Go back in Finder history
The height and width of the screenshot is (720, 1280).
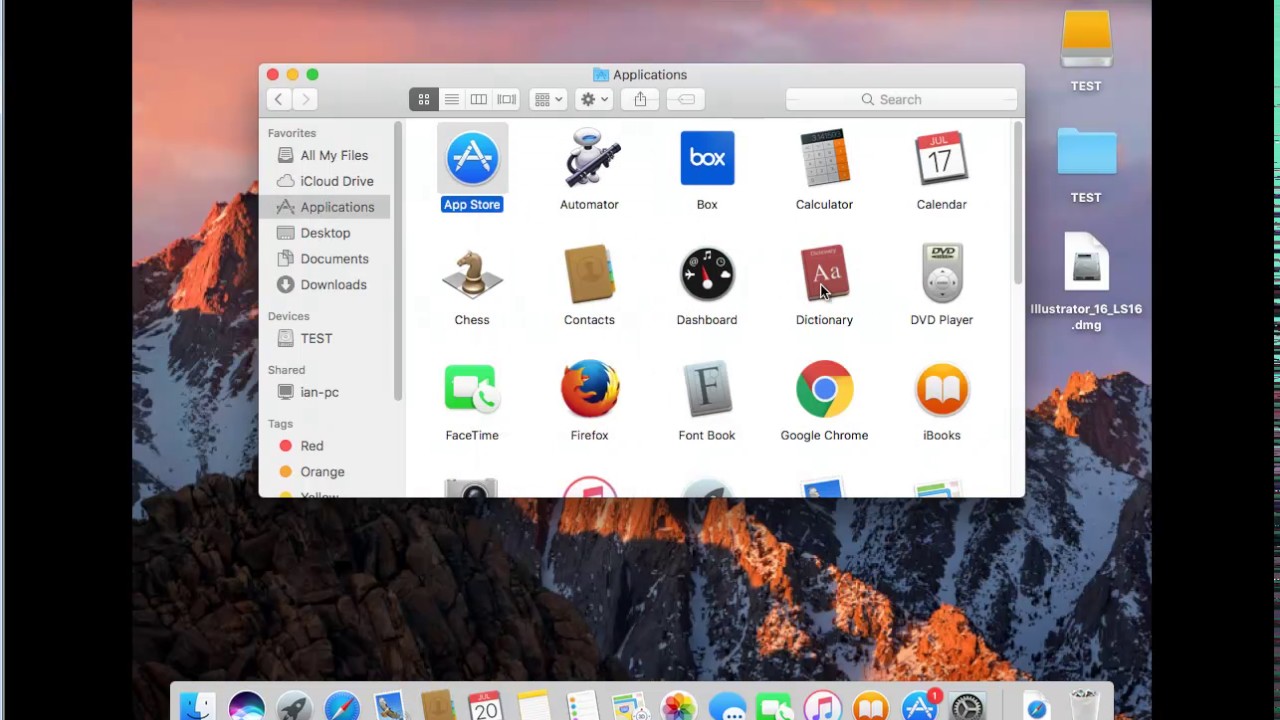[279, 99]
